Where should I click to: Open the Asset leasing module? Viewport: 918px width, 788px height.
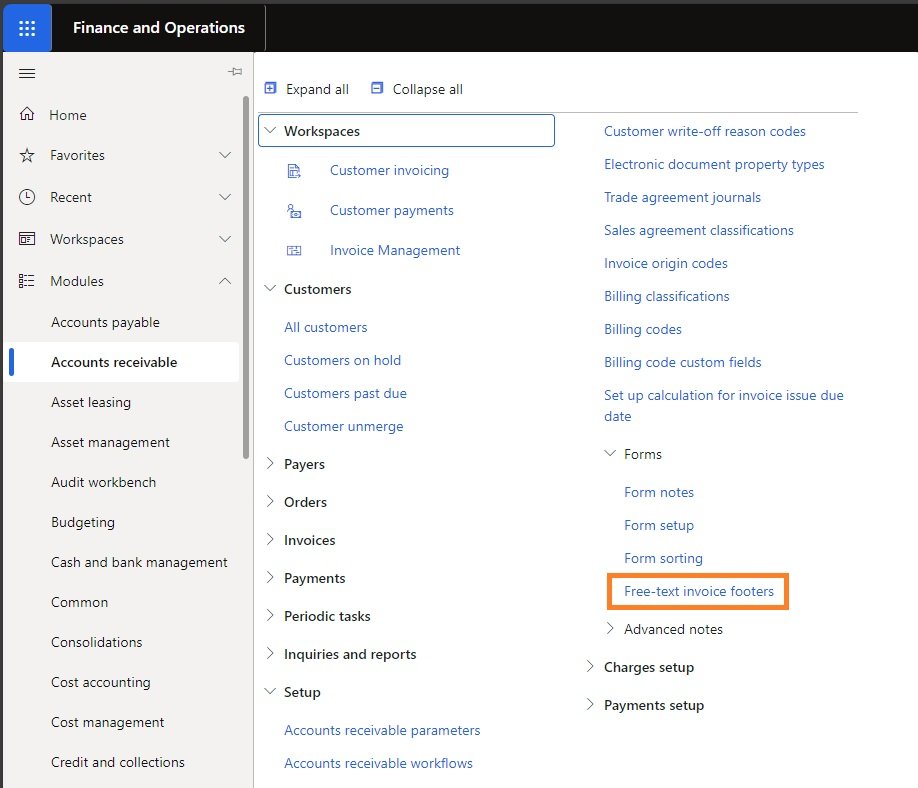pyautogui.click(x=91, y=401)
